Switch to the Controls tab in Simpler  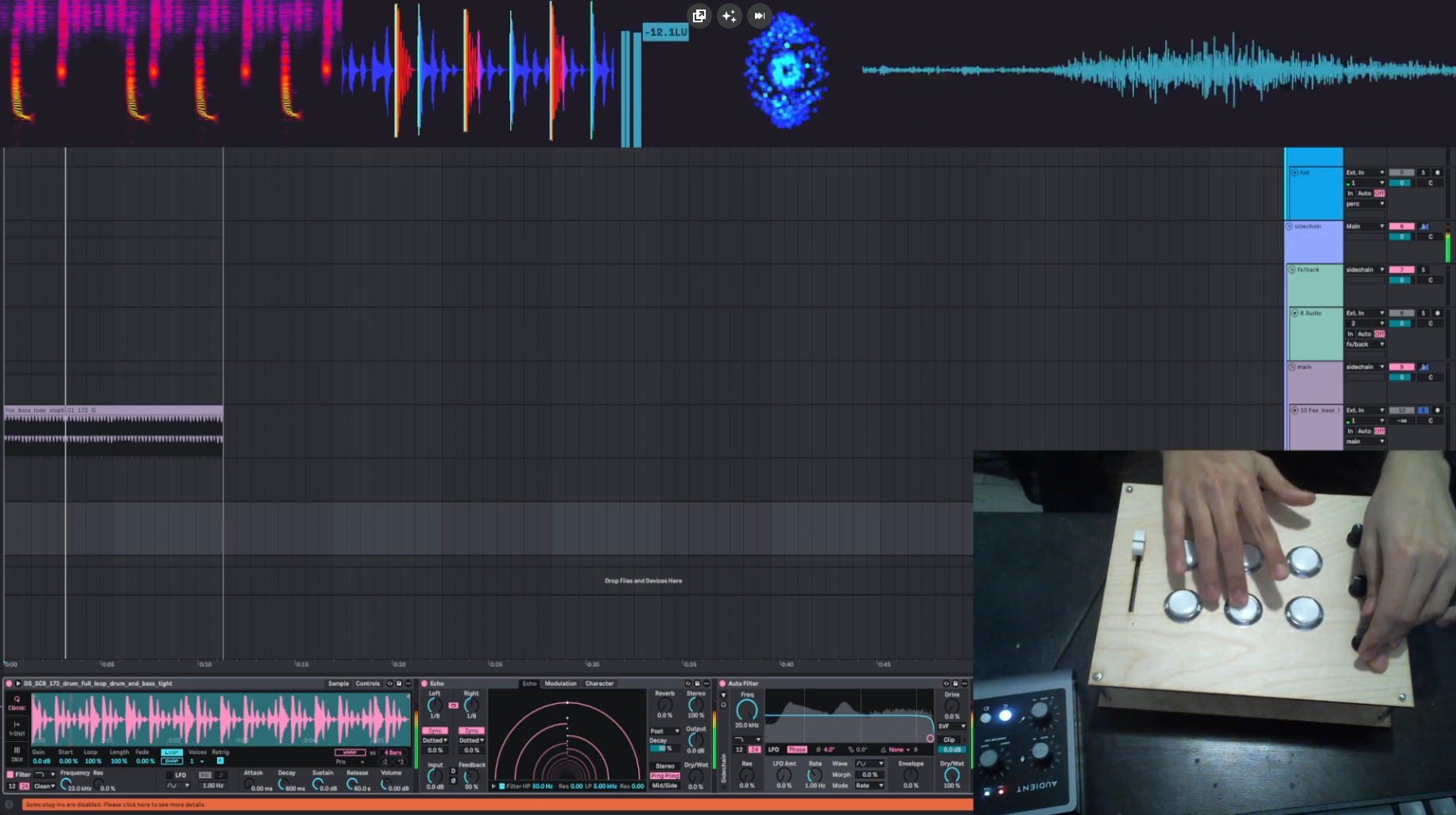click(x=368, y=683)
